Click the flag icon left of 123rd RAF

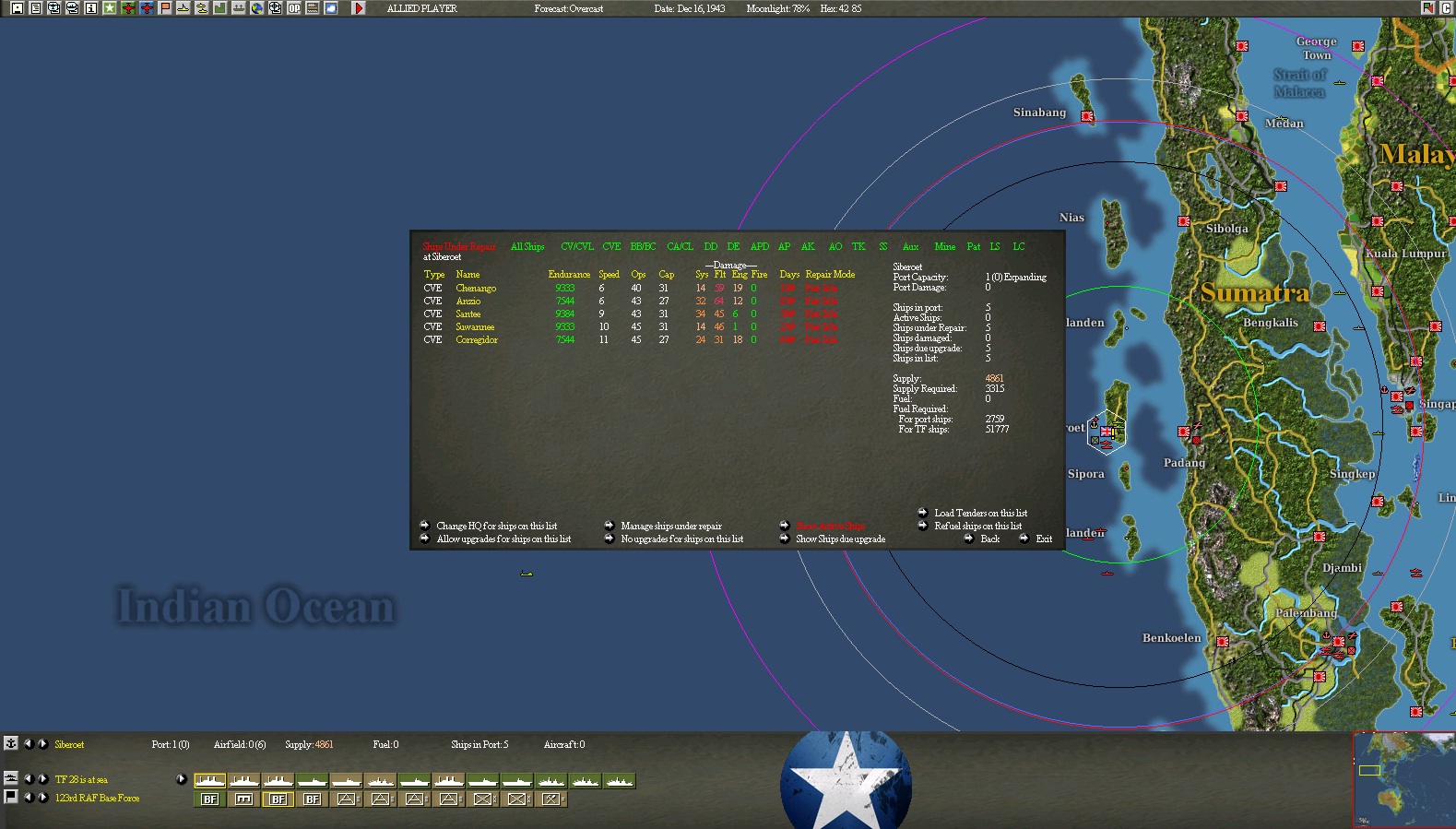point(11,797)
